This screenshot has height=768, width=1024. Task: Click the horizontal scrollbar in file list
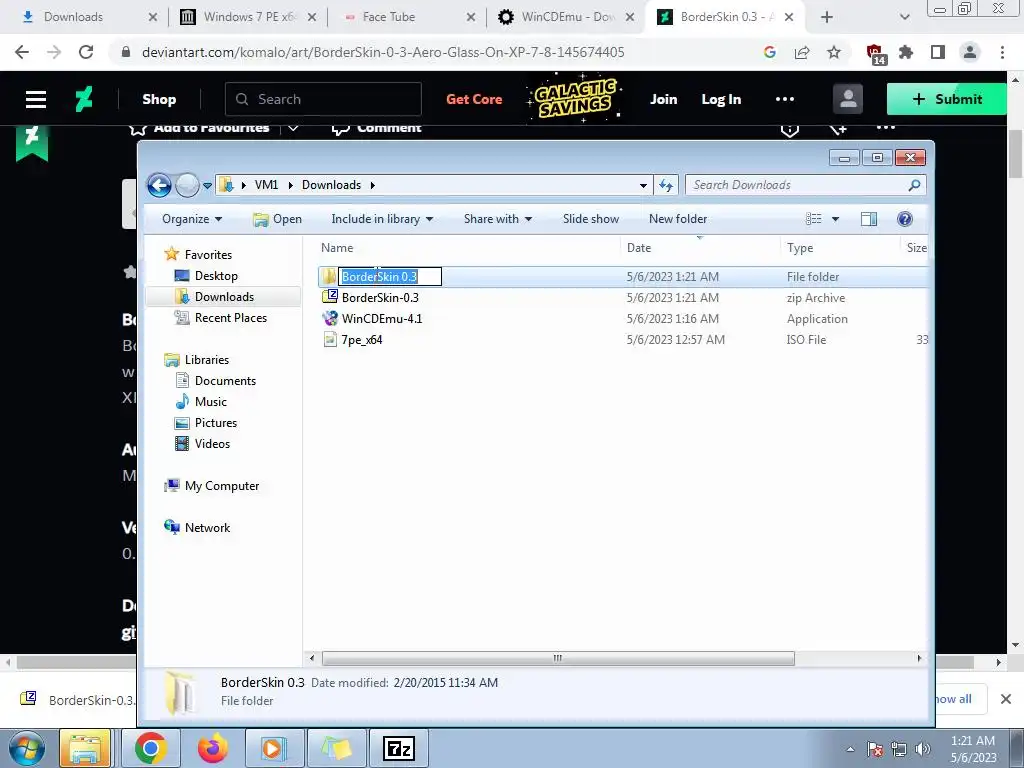558,658
